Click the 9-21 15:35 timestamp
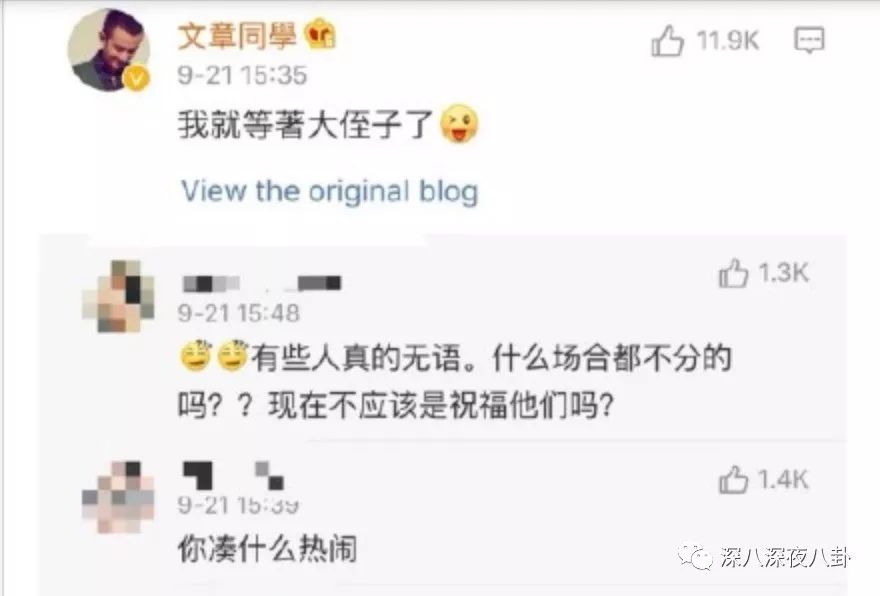880x596 pixels. click(x=242, y=75)
